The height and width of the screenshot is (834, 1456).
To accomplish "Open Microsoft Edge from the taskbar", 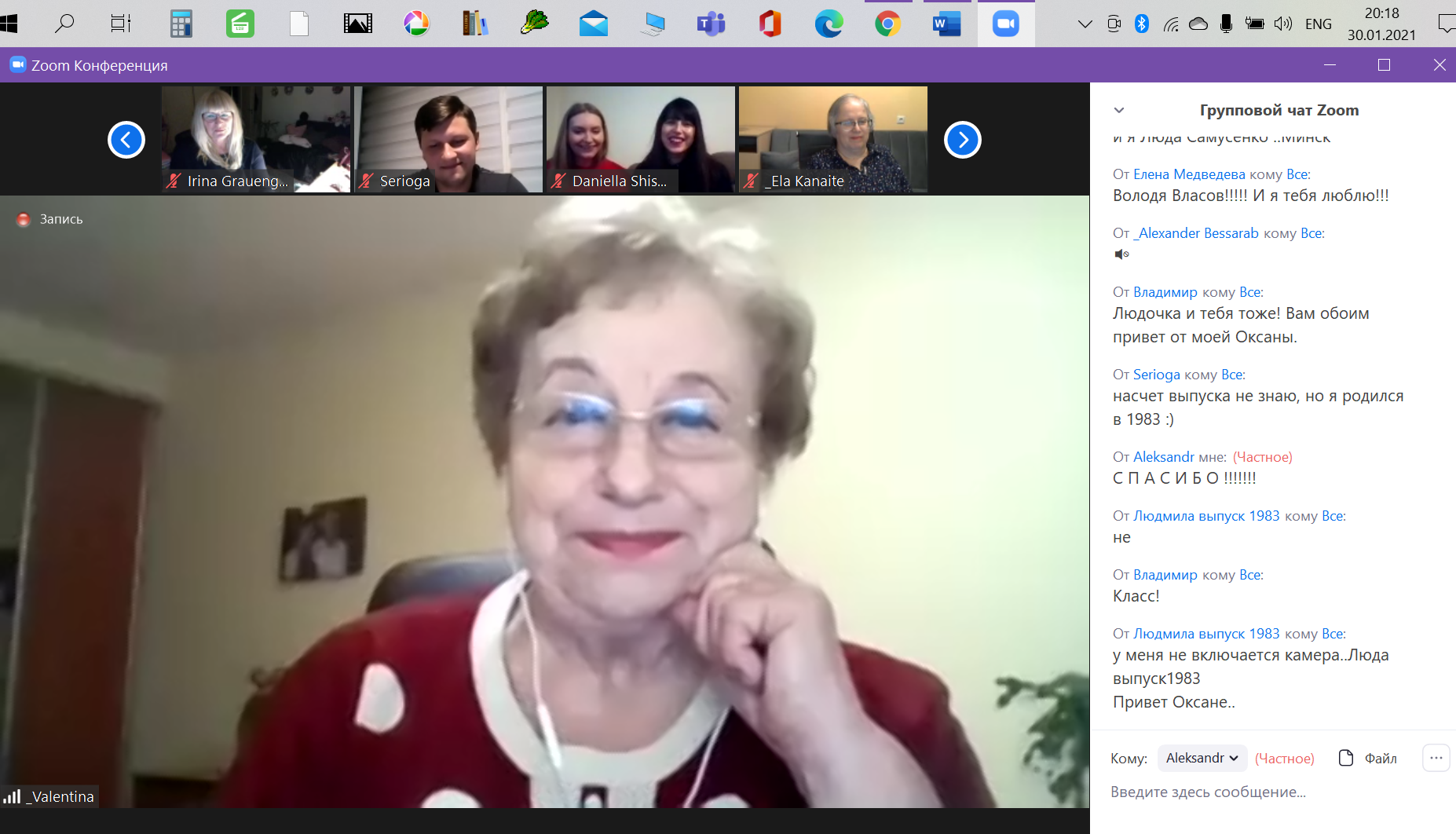I will [x=829, y=24].
